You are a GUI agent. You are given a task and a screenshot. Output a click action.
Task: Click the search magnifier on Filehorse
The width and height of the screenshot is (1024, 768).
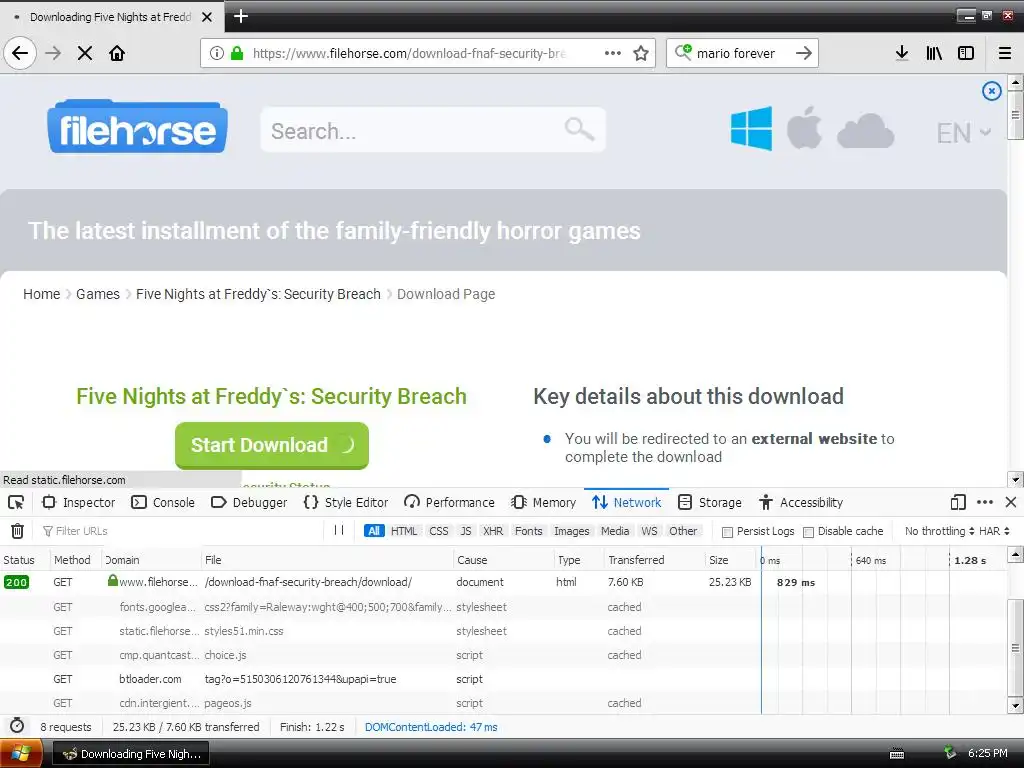(579, 129)
